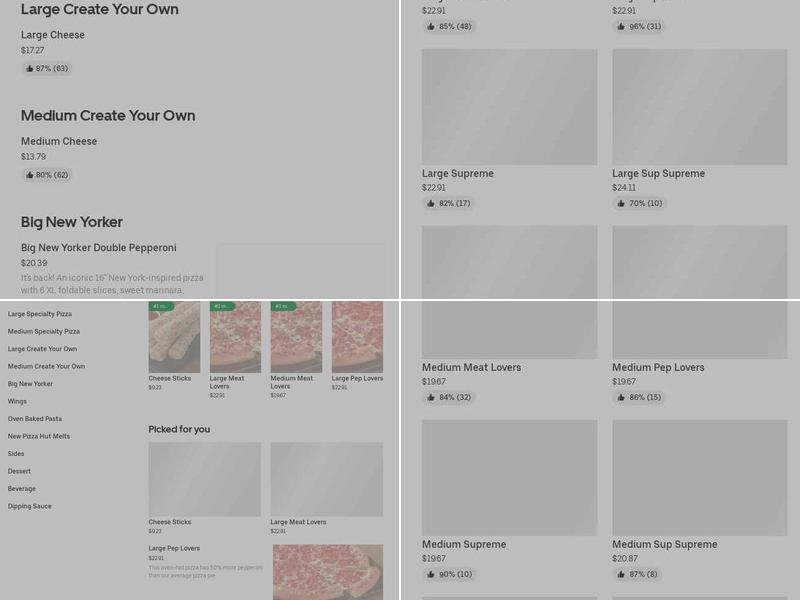
Task: Click thumbs-up icon on Large Sup Supreme rating
Action: 621,203
